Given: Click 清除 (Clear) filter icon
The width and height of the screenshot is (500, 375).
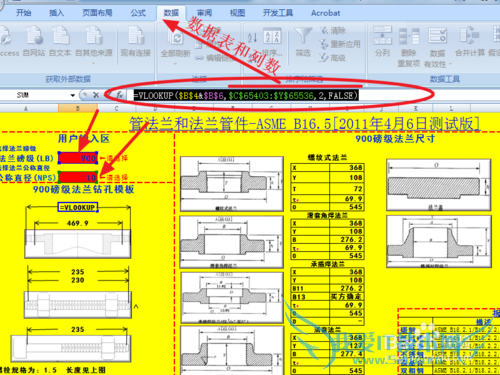Looking at the screenshot, I should coord(332,31).
